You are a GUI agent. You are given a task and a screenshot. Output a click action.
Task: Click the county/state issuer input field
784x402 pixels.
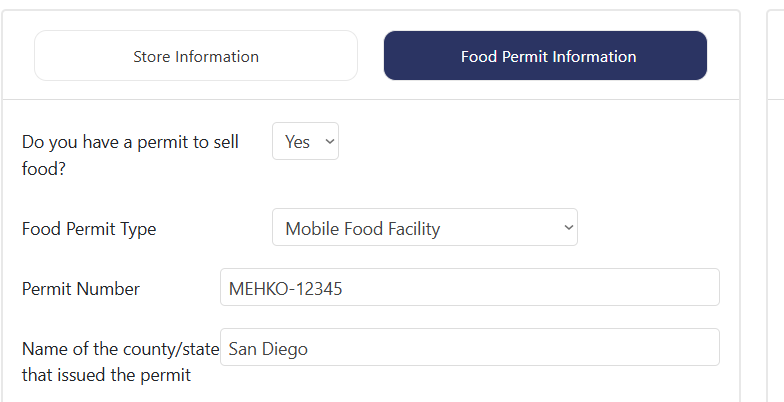(x=469, y=348)
